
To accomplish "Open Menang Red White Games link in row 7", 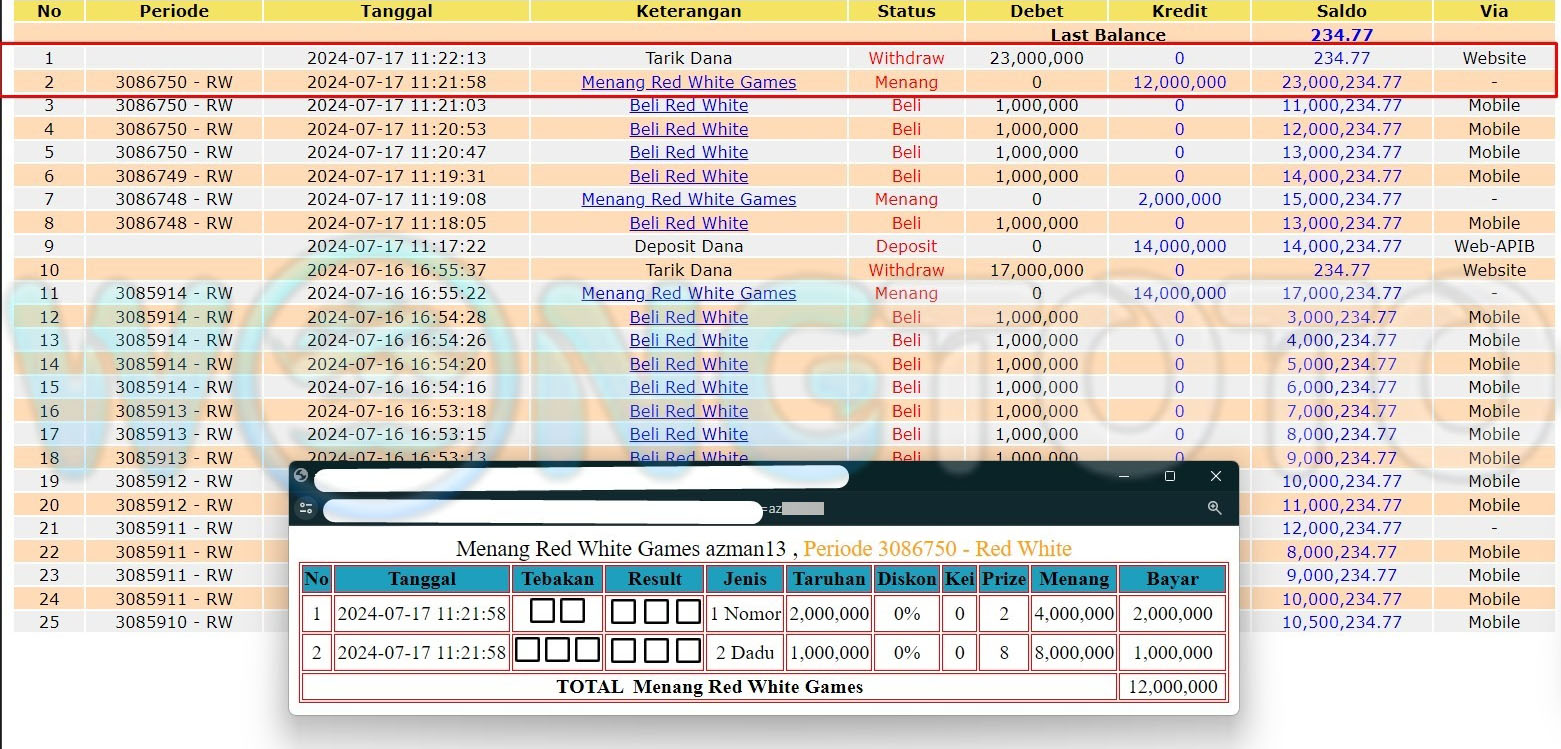I will pos(688,199).
